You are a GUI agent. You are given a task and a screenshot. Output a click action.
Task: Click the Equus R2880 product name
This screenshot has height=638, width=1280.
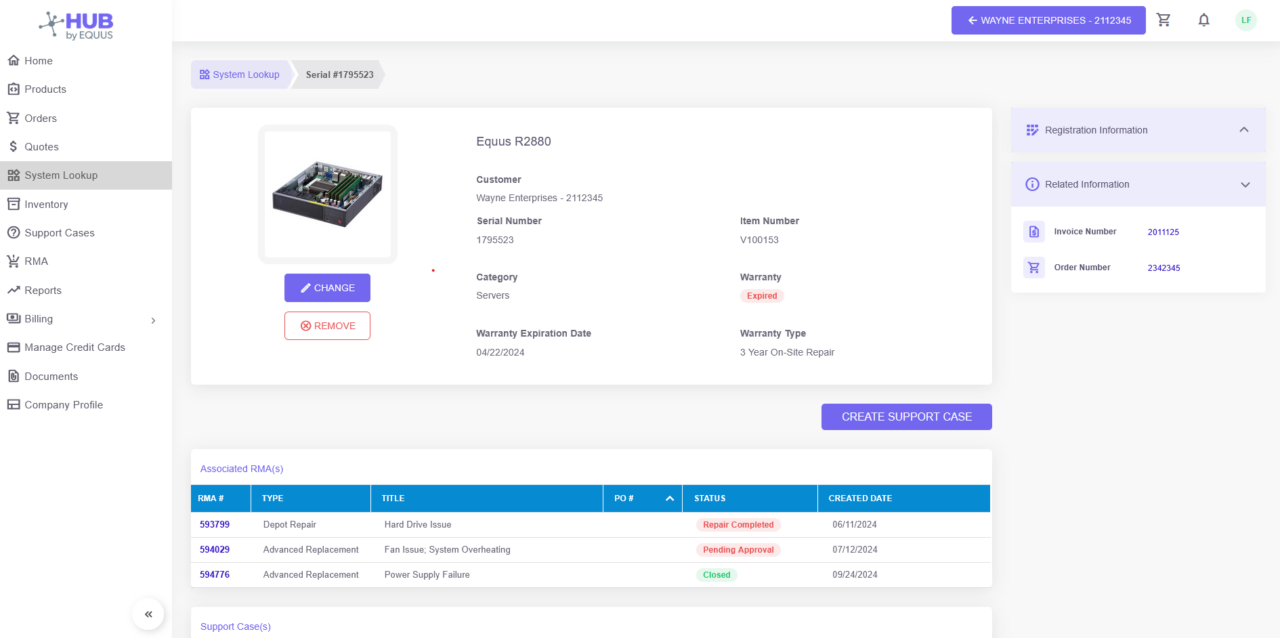coord(513,141)
